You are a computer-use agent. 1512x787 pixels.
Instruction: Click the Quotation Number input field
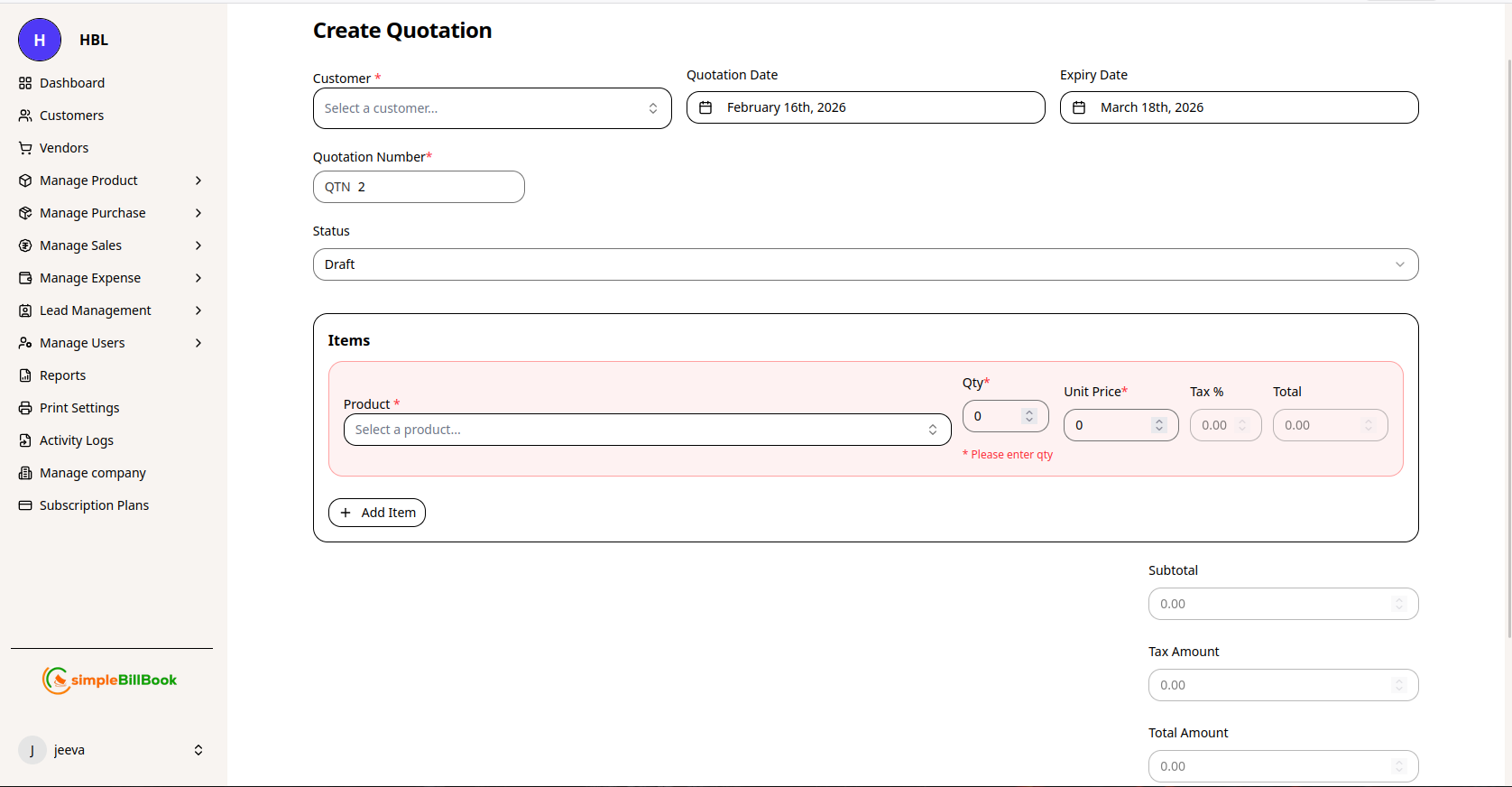pos(419,187)
